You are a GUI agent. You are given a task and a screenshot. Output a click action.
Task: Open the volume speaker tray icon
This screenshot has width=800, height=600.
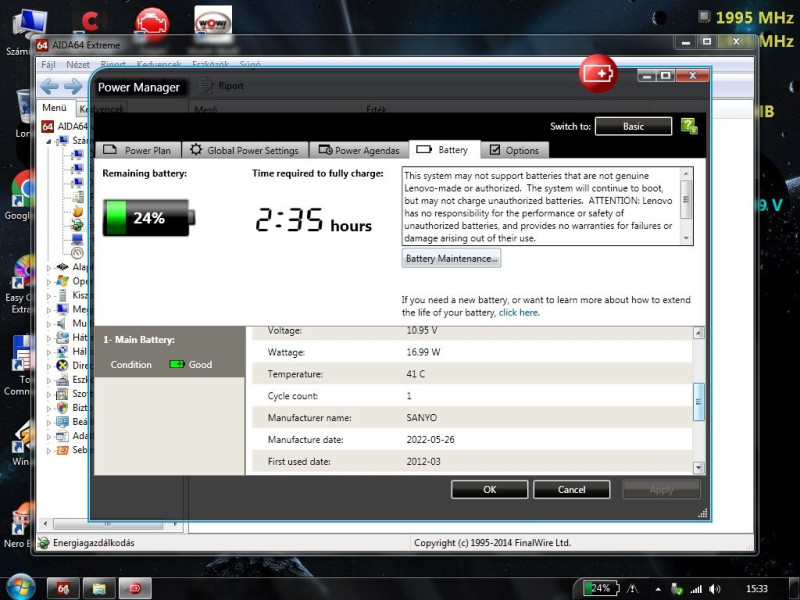pyautogui.click(x=714, y=589)
